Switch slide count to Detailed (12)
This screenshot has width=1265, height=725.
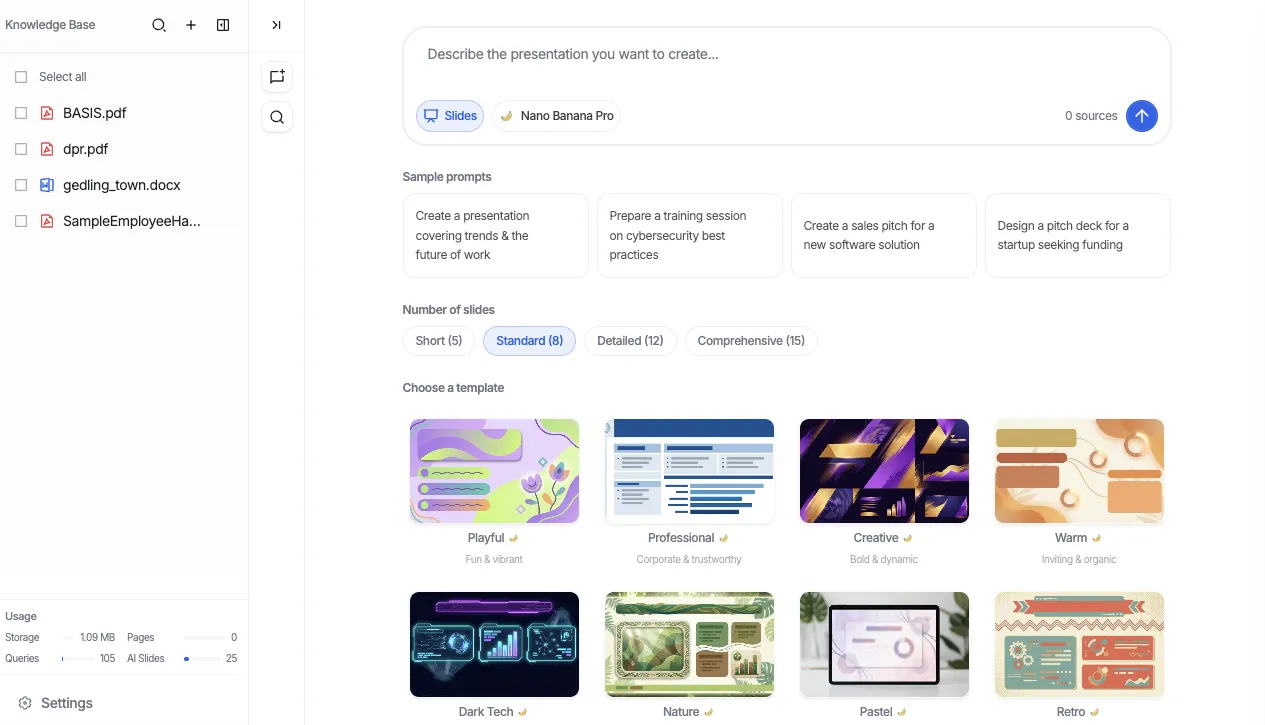630,341
